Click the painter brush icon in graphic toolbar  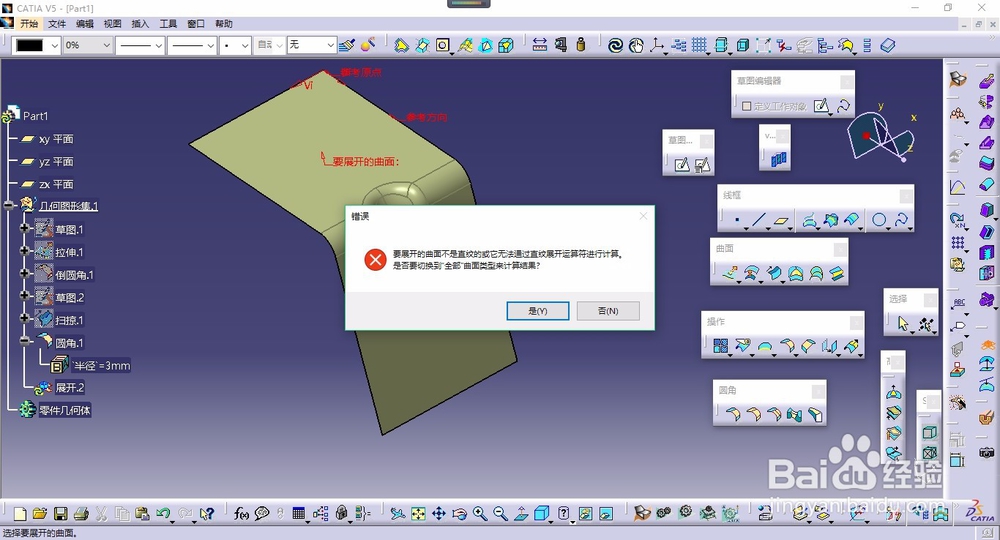pyautogui.click(x=347, y=45)
